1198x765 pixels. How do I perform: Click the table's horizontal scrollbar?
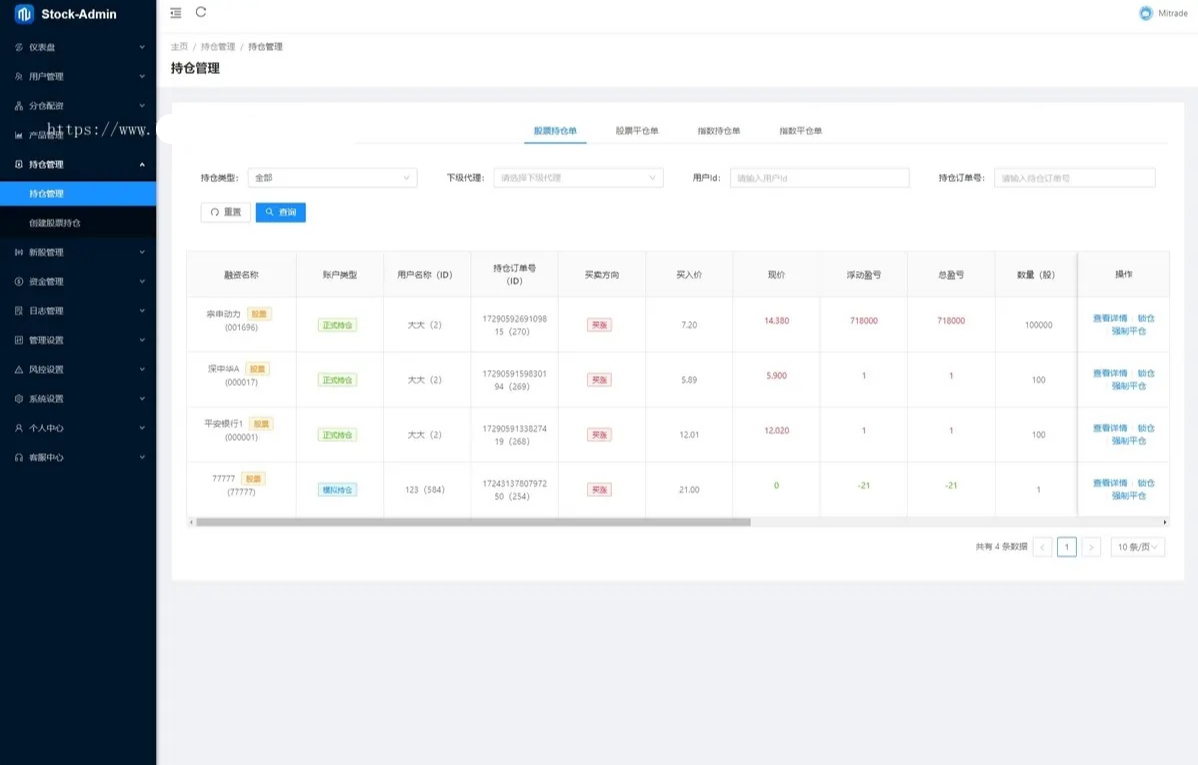472,522
